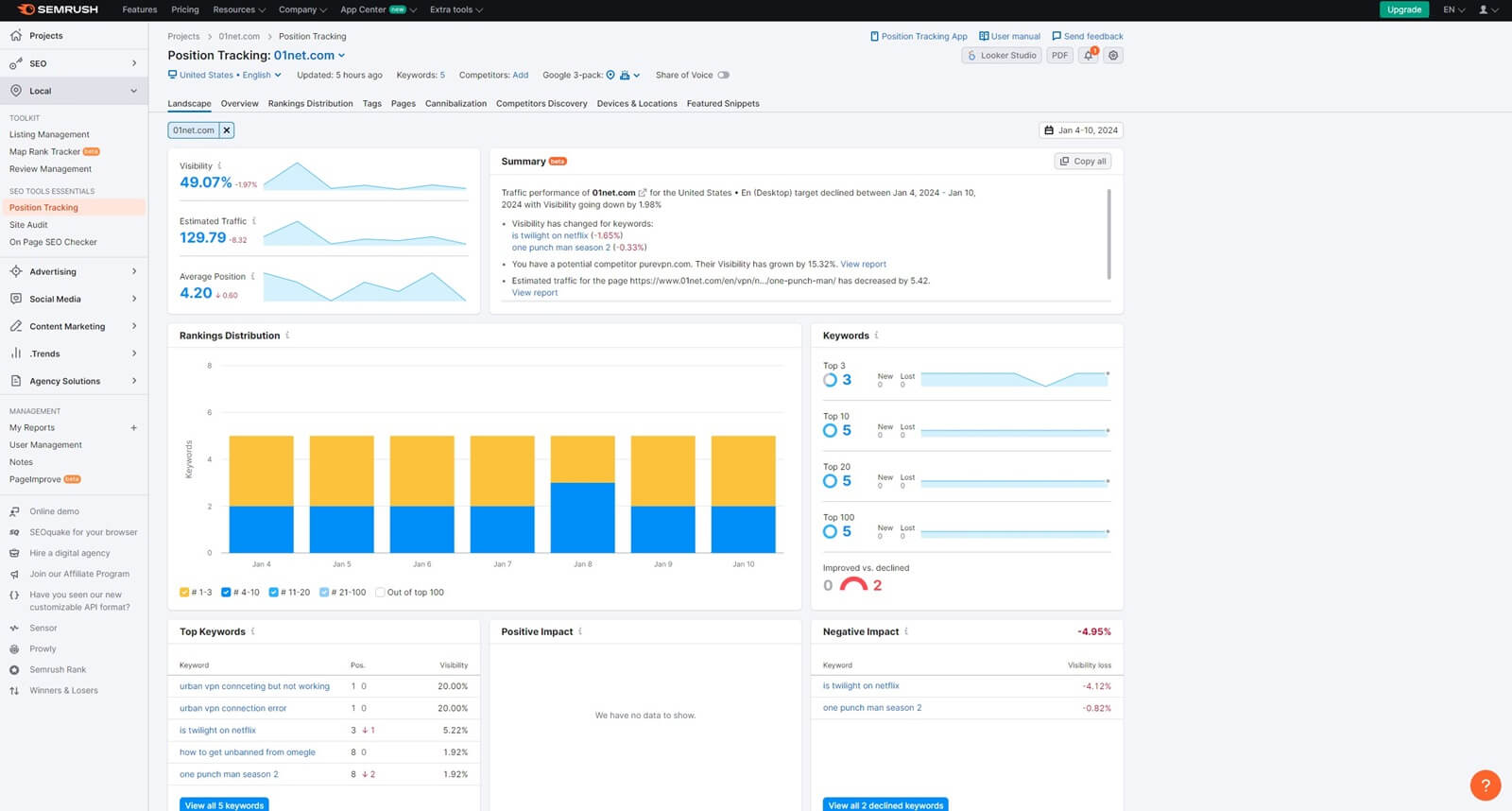The width and height of the screenshot is (1512, 811).
Task: Click the Rankings Distribution info icon
Action: coord(287,336)
